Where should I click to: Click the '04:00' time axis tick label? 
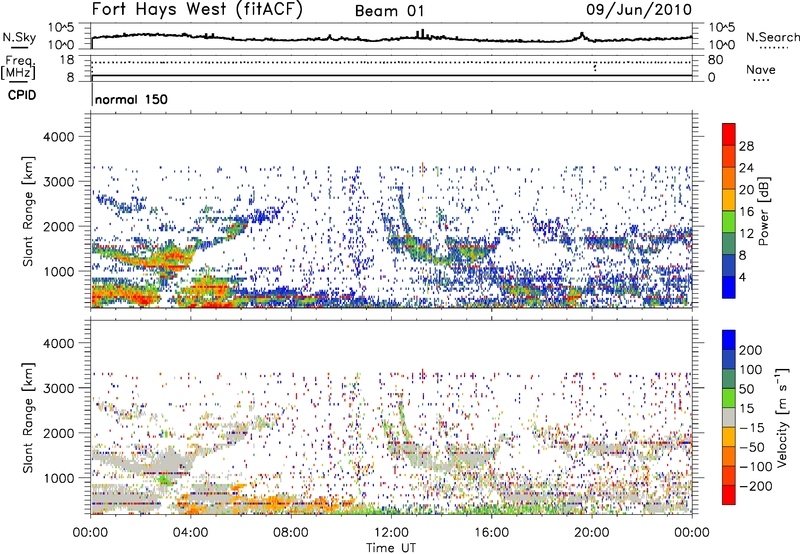[191, 532]
